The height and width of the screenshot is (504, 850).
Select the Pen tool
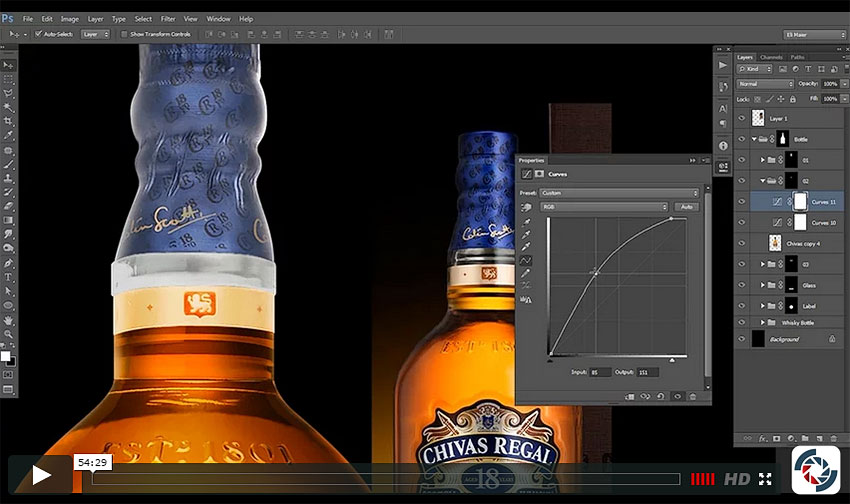(x=8, y=263)
